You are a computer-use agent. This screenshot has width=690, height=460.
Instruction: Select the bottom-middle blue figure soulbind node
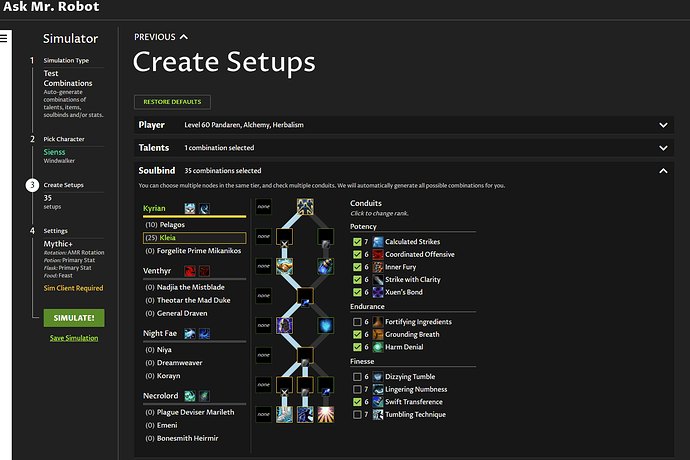(x=305, y=414)
